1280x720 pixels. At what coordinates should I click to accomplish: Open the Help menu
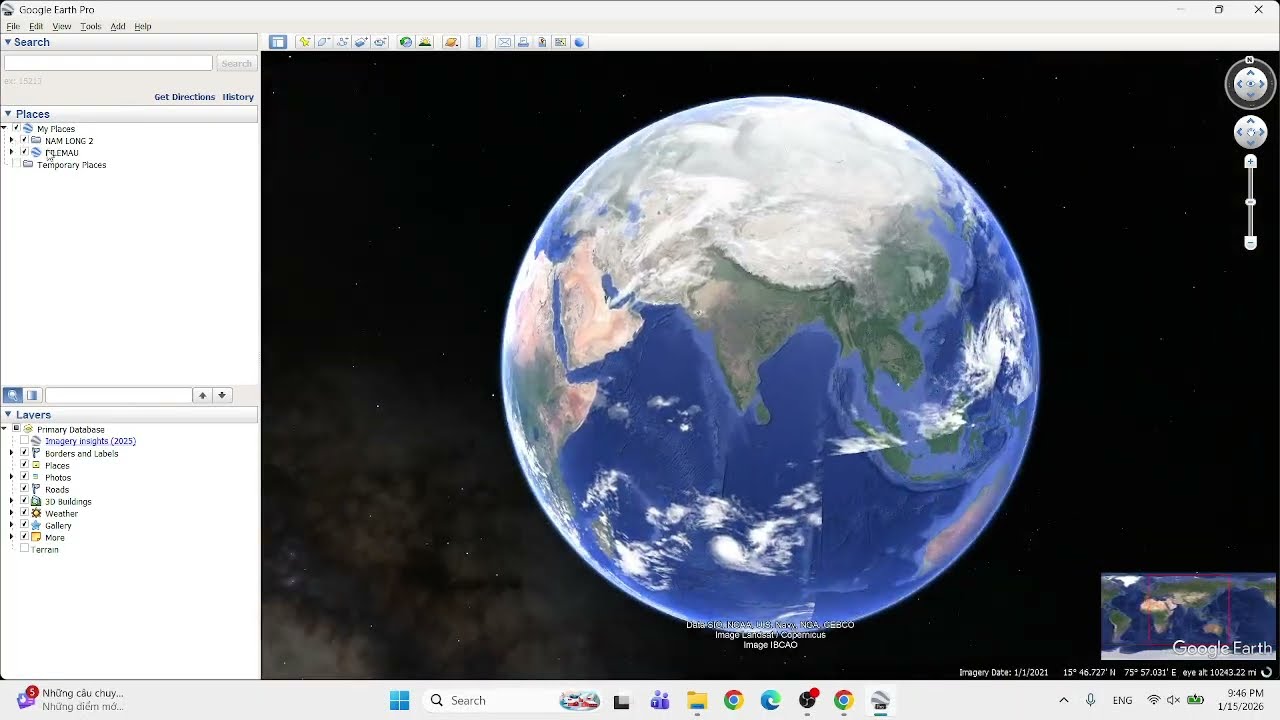[x=143, y=26]
